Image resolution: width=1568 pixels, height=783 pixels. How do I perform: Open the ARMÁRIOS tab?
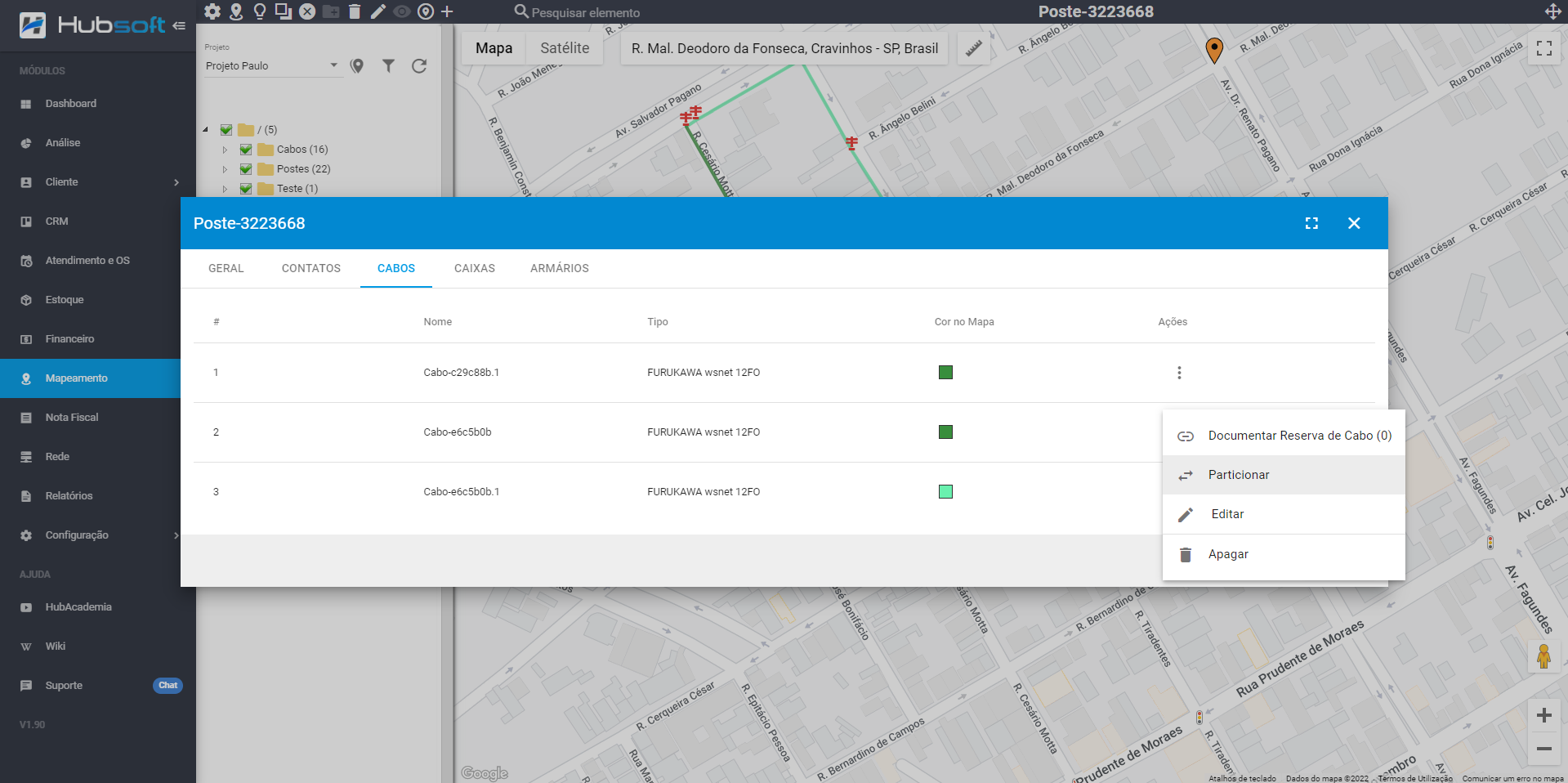pos(560,268)
